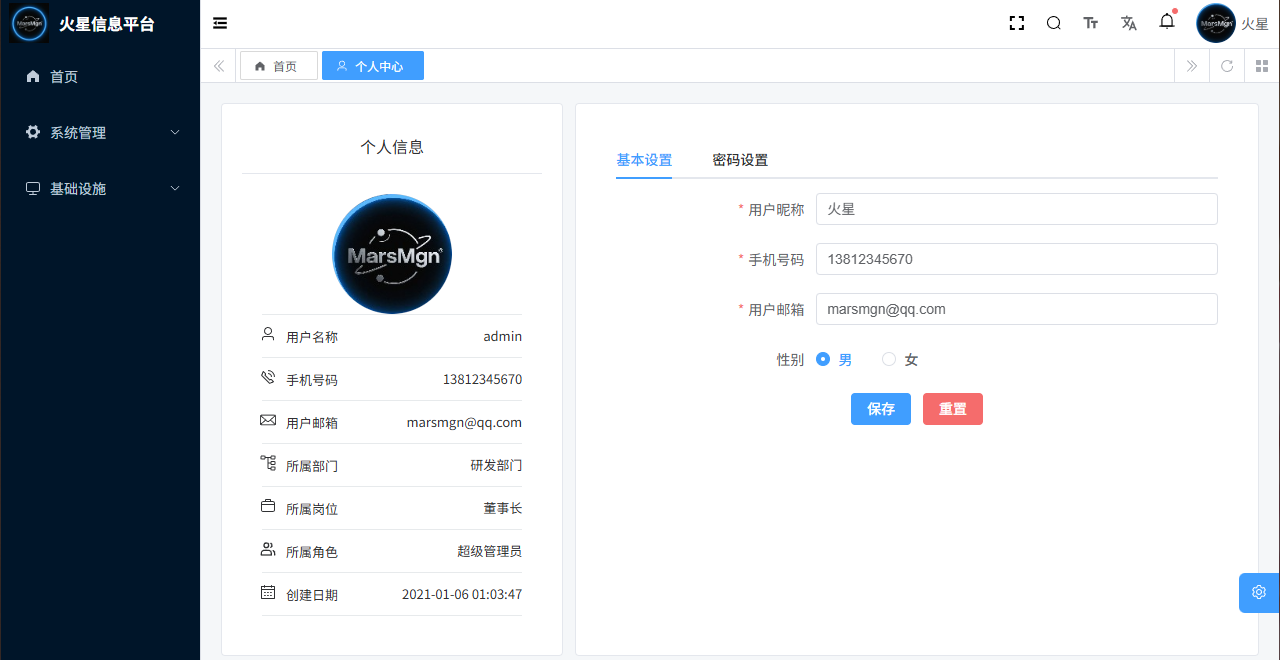Click the 保存 button
Screen dimensions: 1280x660
[x=880, y=409]
